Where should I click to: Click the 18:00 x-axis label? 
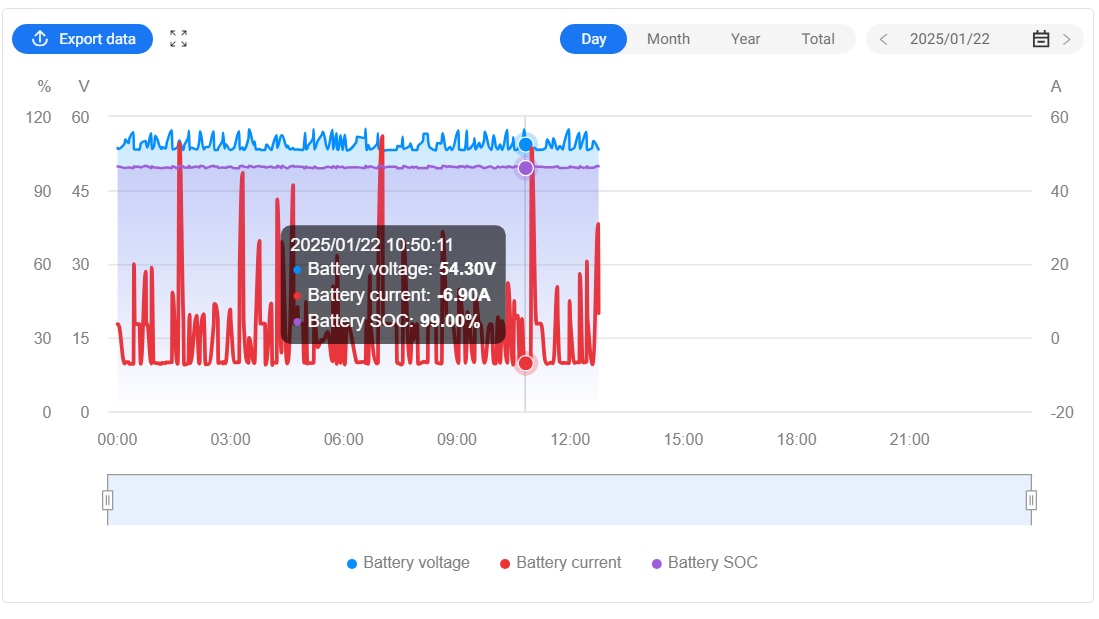pos(796,440)
